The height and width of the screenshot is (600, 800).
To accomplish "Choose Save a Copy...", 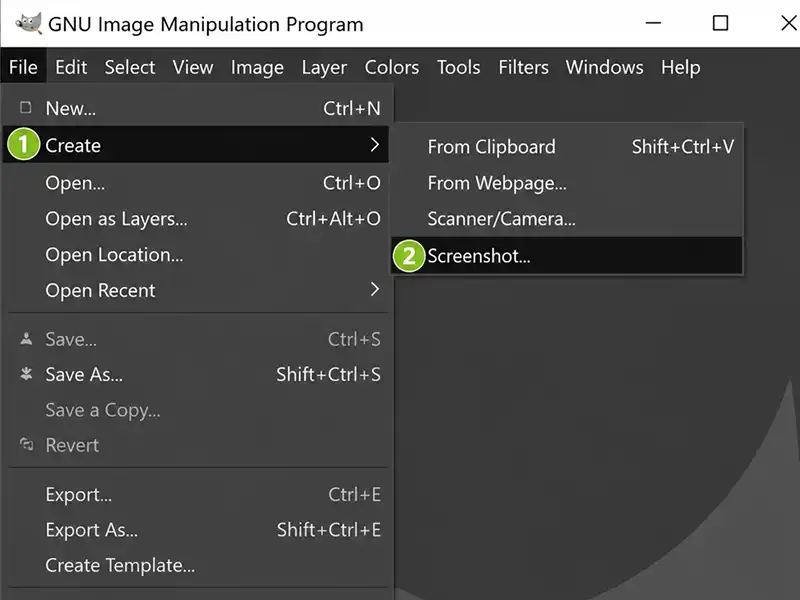I will coord(196,410).
